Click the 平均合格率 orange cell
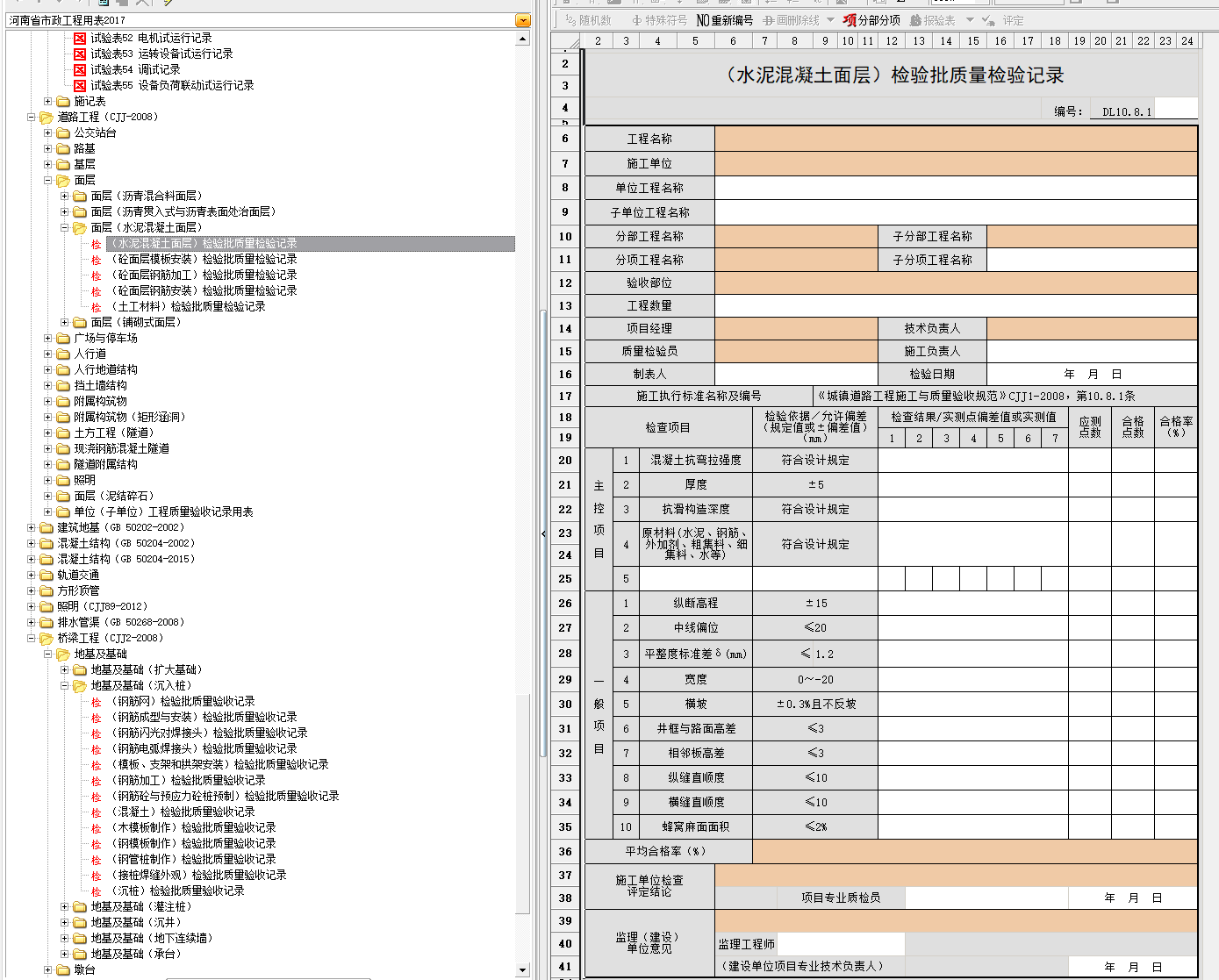This screenshot has width=1219, height=980. click(974, 851)
